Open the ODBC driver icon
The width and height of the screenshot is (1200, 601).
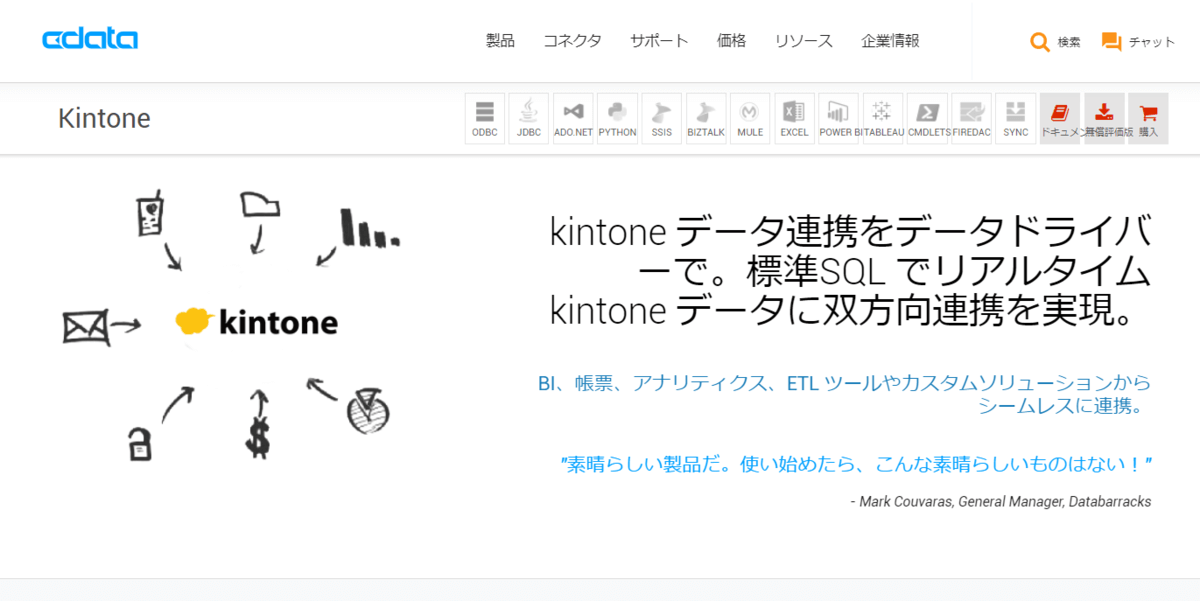point(485,118)
